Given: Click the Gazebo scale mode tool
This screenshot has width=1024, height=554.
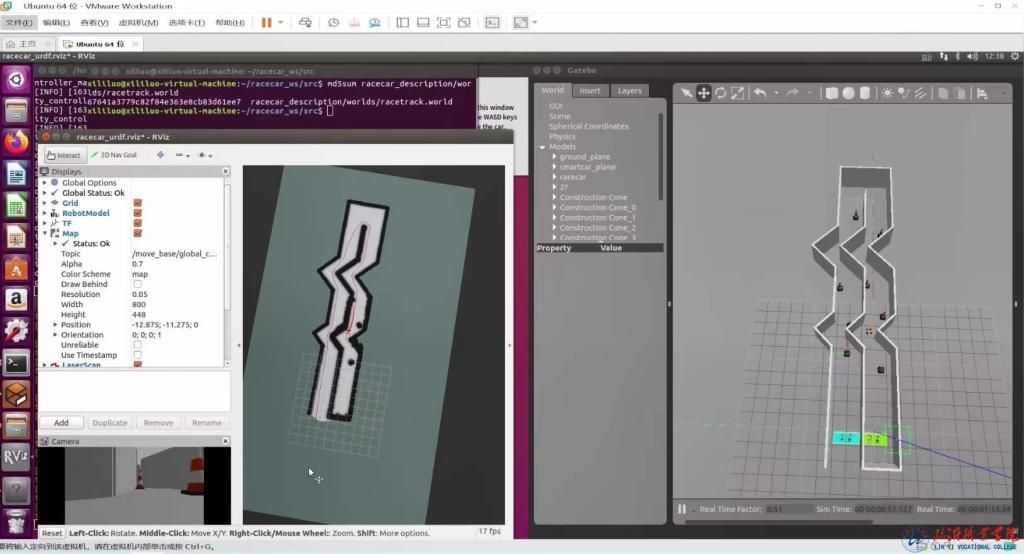Looking at the screenshot, I should click(x=738, y=93).
